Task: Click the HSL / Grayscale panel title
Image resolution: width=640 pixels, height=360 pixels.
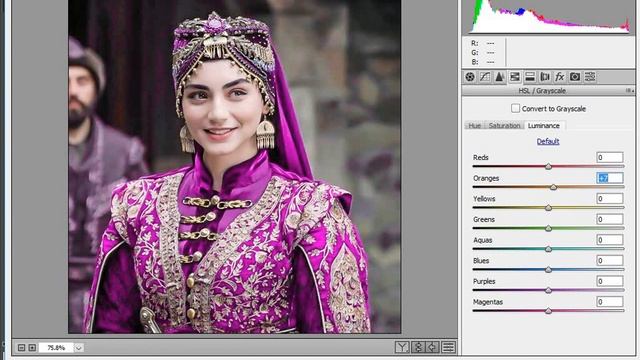Action: click(542, 91)
